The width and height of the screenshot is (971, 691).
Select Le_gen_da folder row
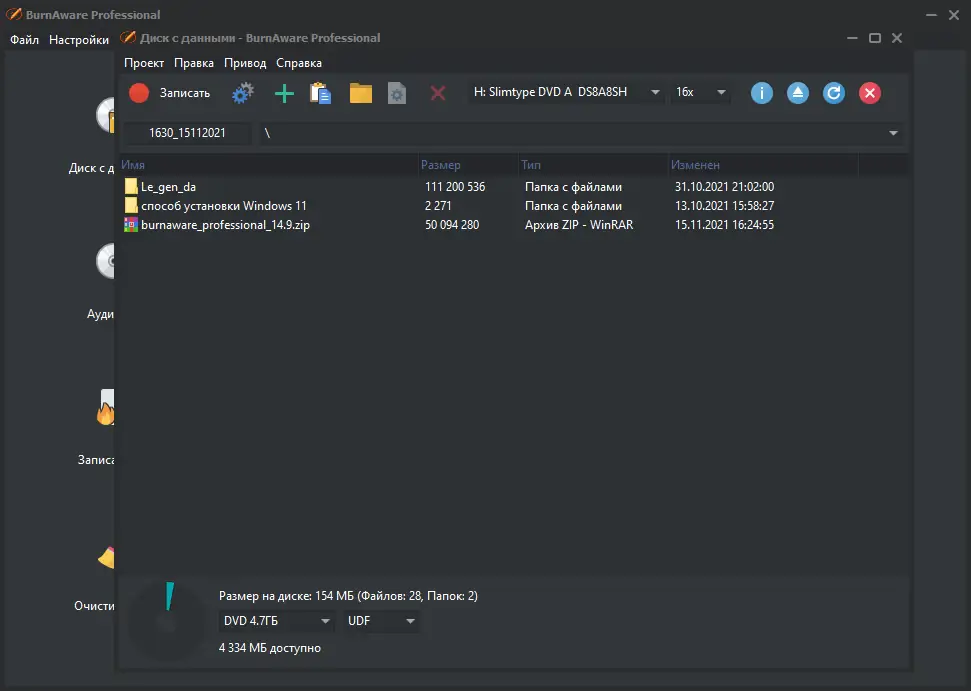coord(514,186)
